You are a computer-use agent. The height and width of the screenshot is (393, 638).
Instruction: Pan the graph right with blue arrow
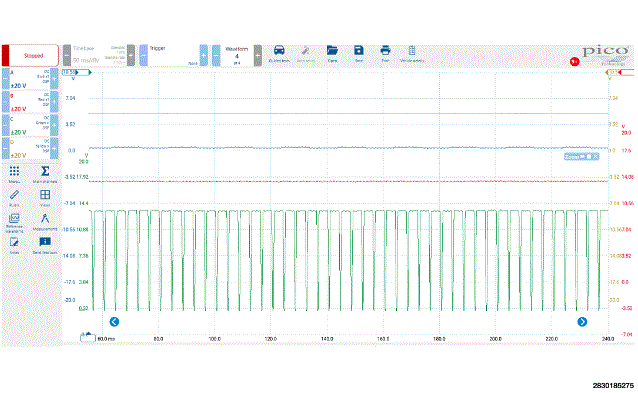point(582,322)
